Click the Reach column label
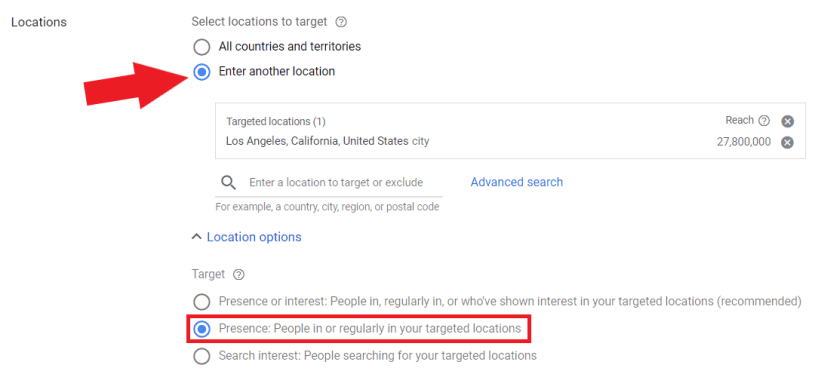Image resolution: width=818 pixels, height=374 pixels. pos(739,120)
